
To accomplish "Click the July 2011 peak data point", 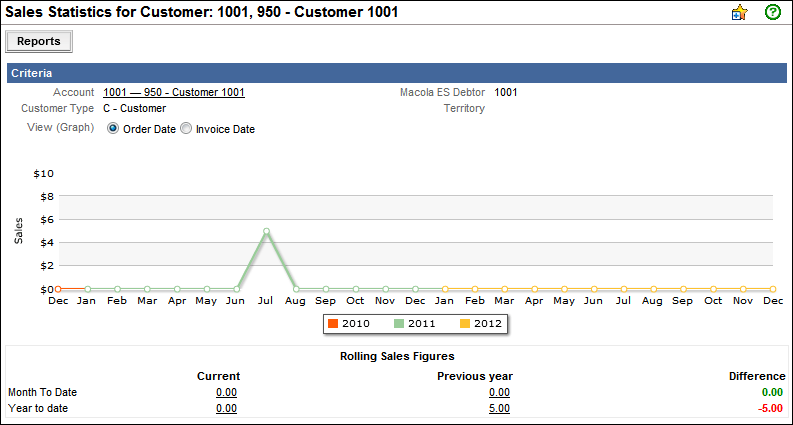I will coord(266,231).
